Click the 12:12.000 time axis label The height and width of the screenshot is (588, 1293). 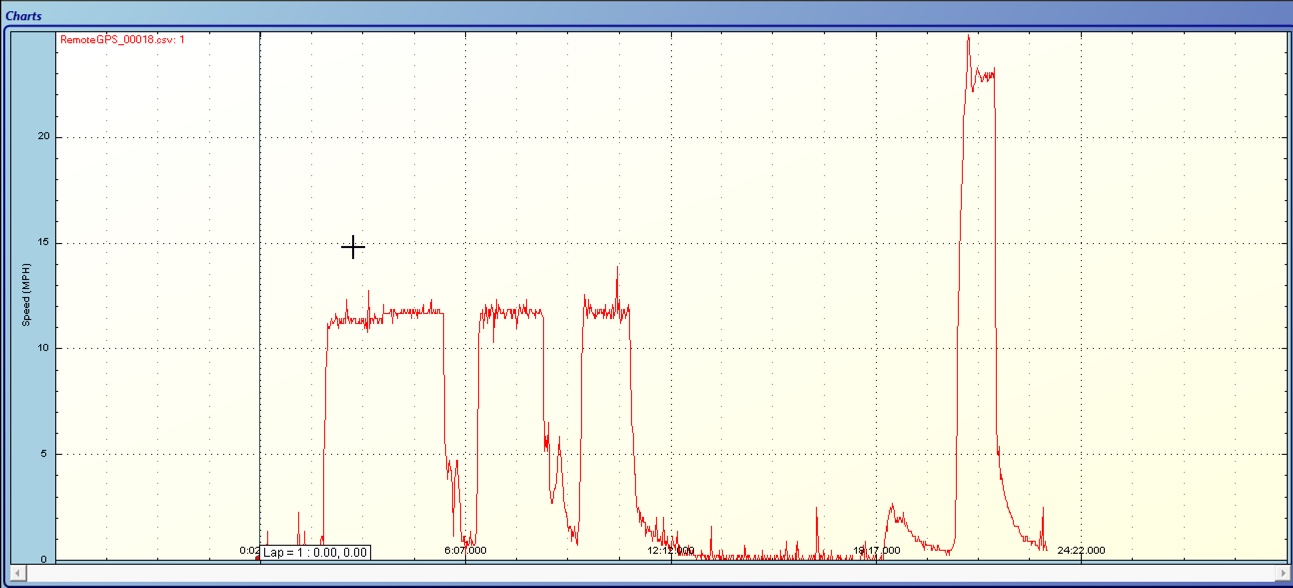coord(670,550)
